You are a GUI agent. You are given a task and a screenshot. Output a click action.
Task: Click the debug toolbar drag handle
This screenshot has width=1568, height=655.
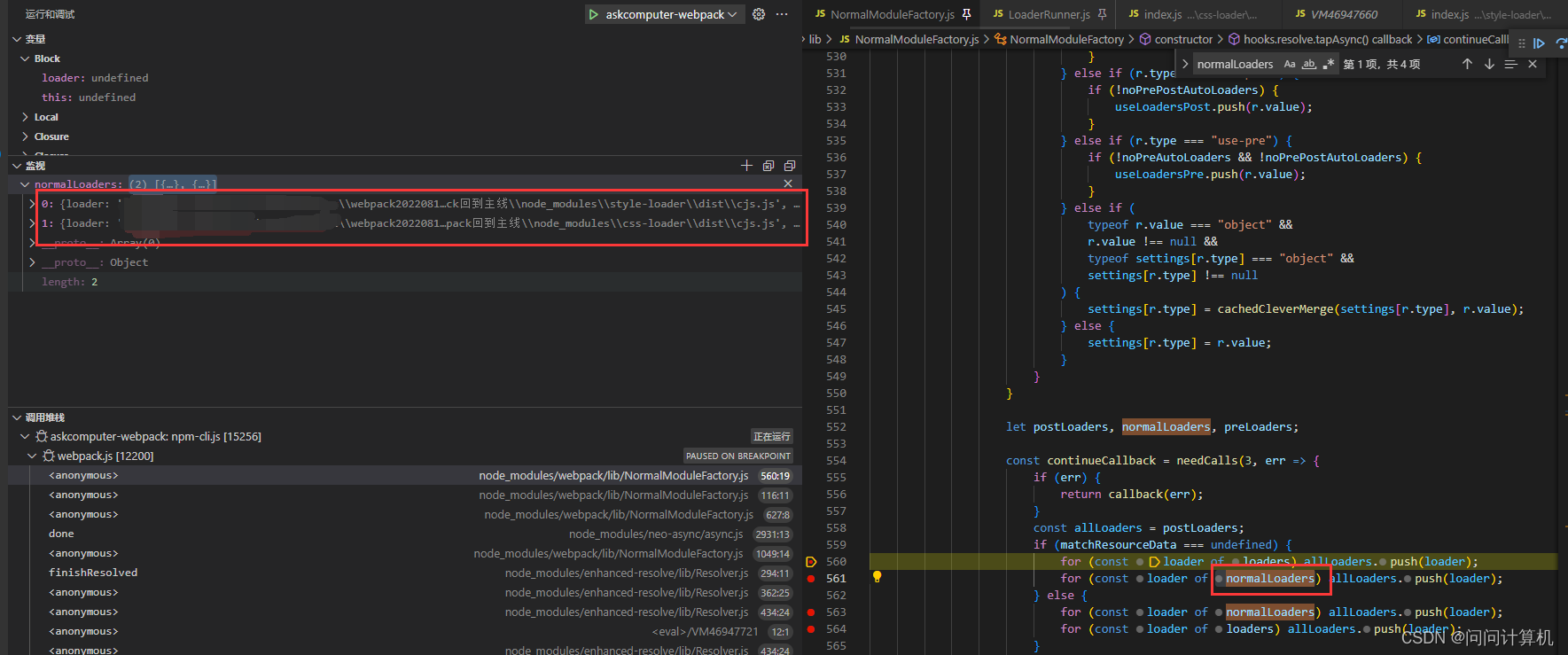point(1522,43)
